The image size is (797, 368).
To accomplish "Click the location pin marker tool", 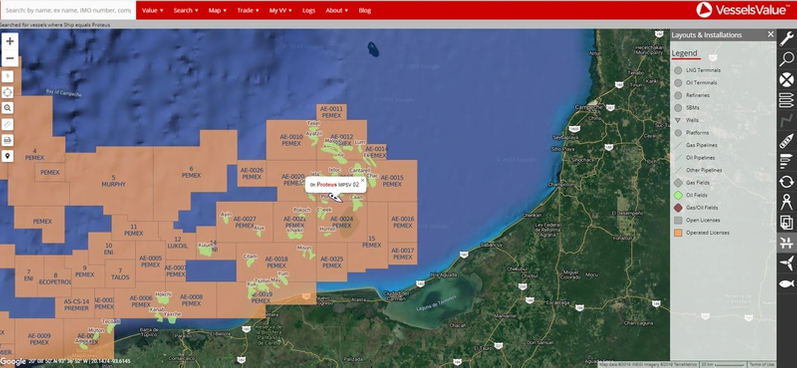I will click(8, 156).
